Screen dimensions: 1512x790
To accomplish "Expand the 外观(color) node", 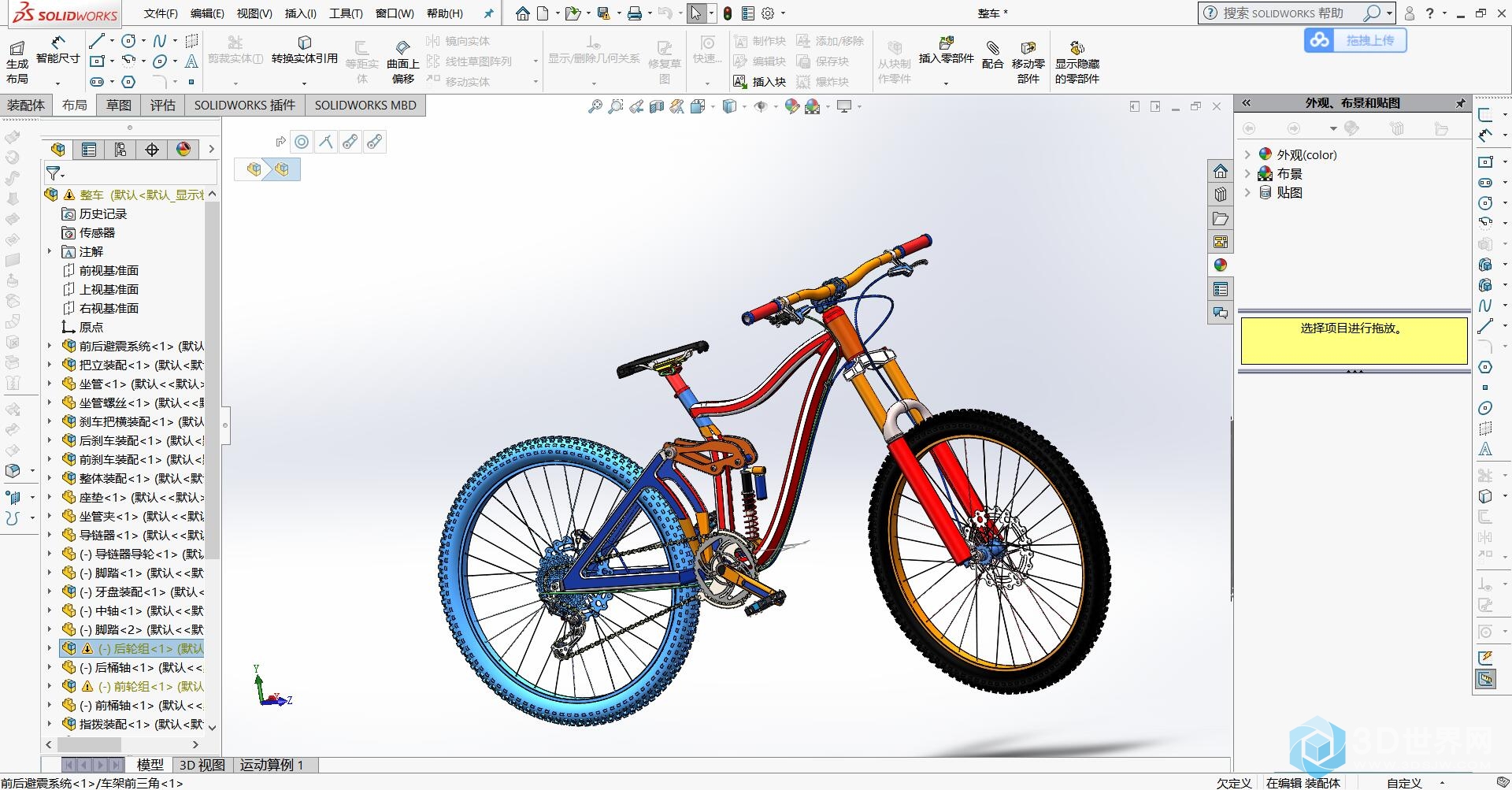I will pyautogui.click(x=1247, y=154).
